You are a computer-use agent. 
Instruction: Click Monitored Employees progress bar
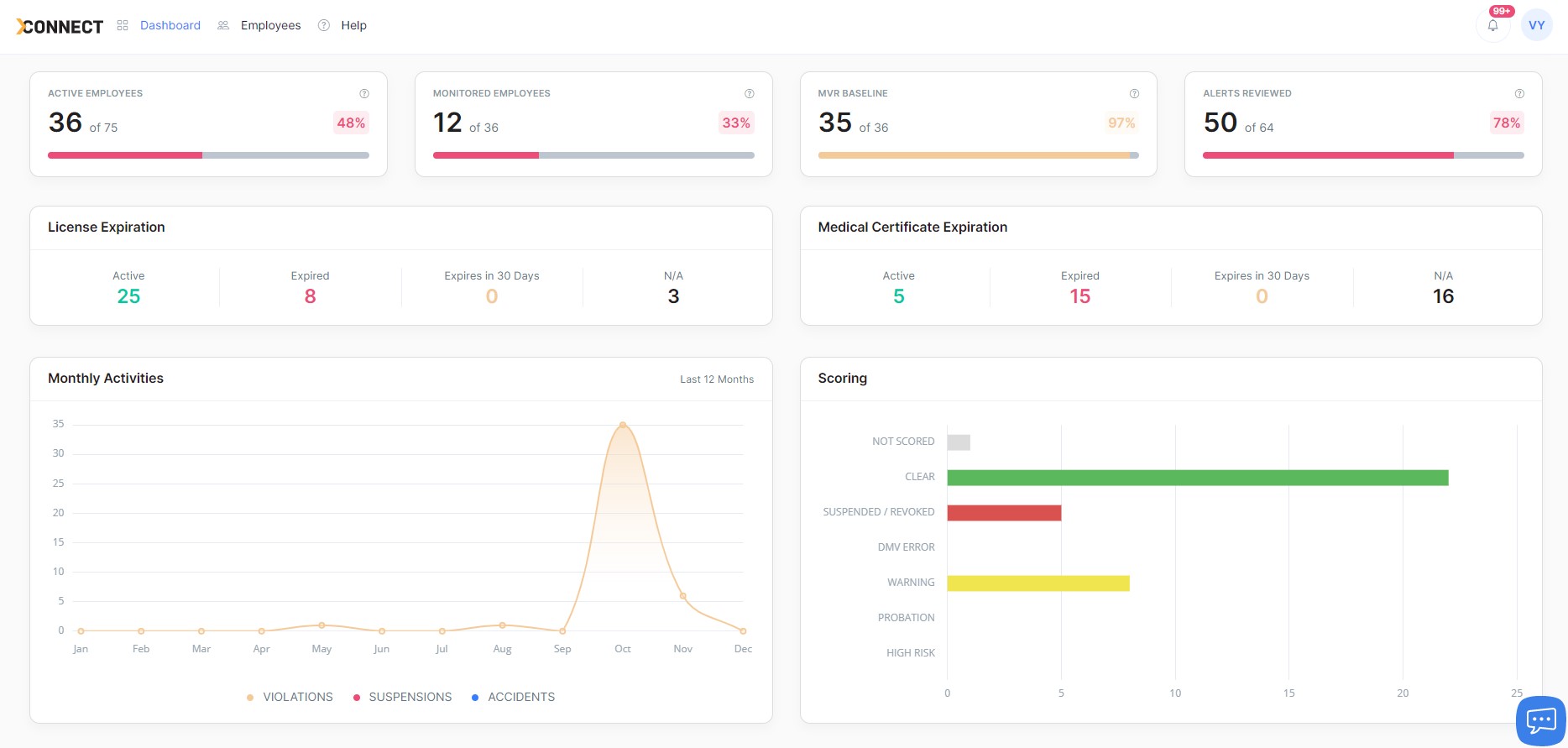(593, 155)
